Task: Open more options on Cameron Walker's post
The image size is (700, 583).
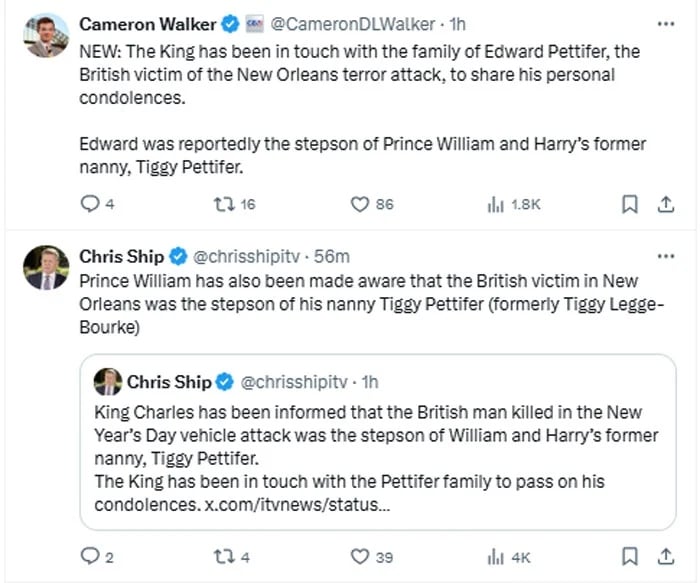Action: pyautogui.click(x=664, y=22)
